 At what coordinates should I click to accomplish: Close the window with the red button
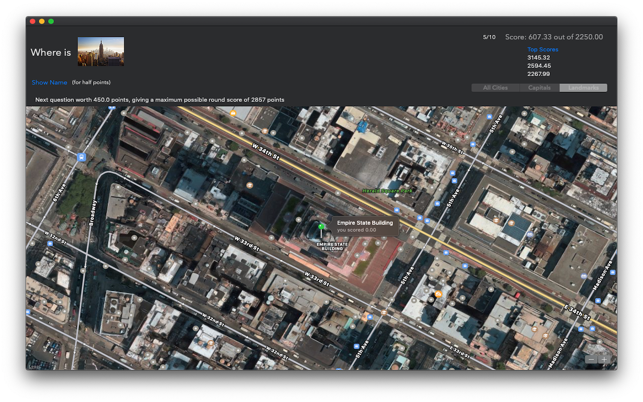[x=33, y=21]
